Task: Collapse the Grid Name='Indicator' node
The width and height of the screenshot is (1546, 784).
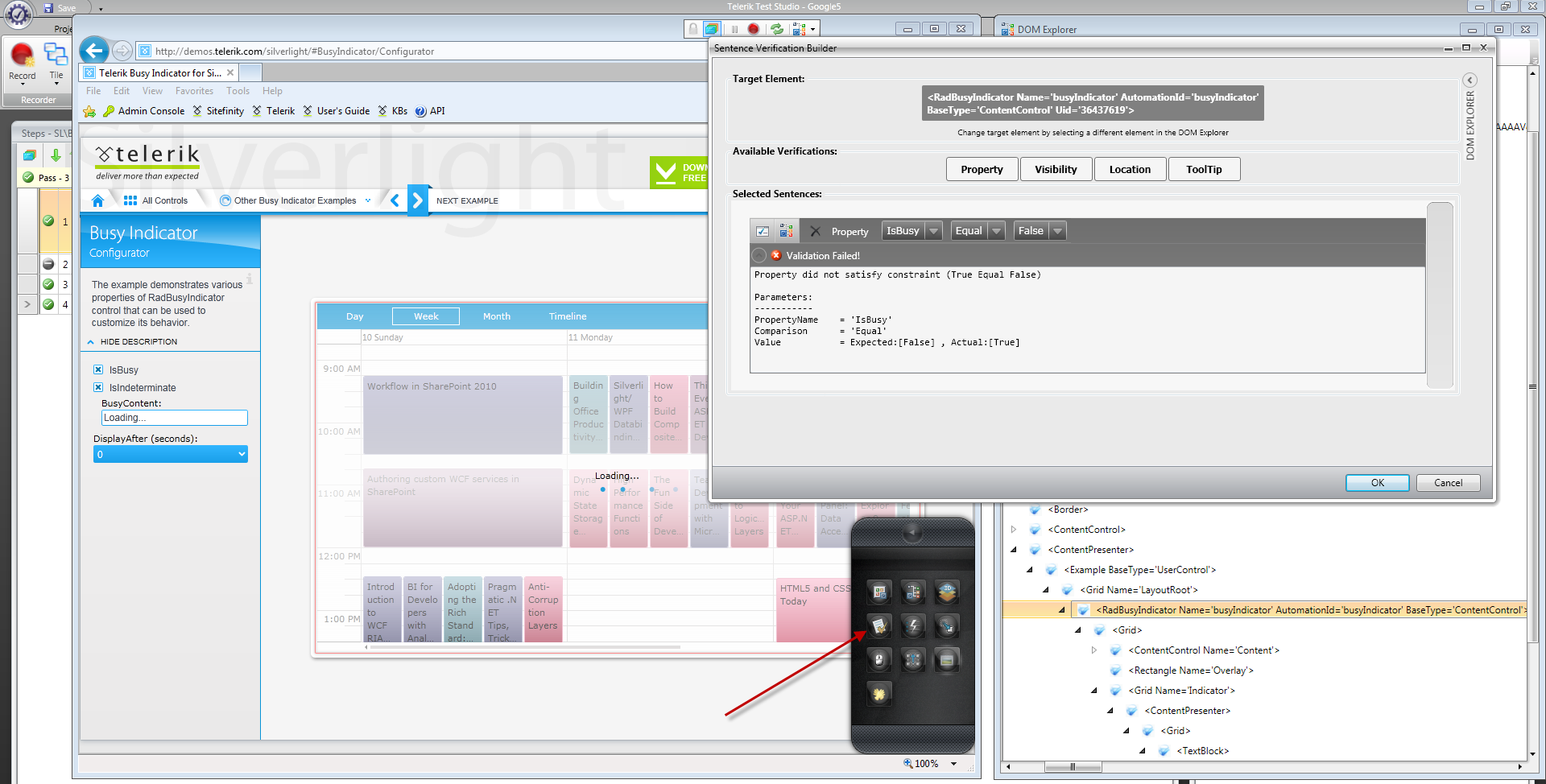Action: click(x=1094, y=691)
